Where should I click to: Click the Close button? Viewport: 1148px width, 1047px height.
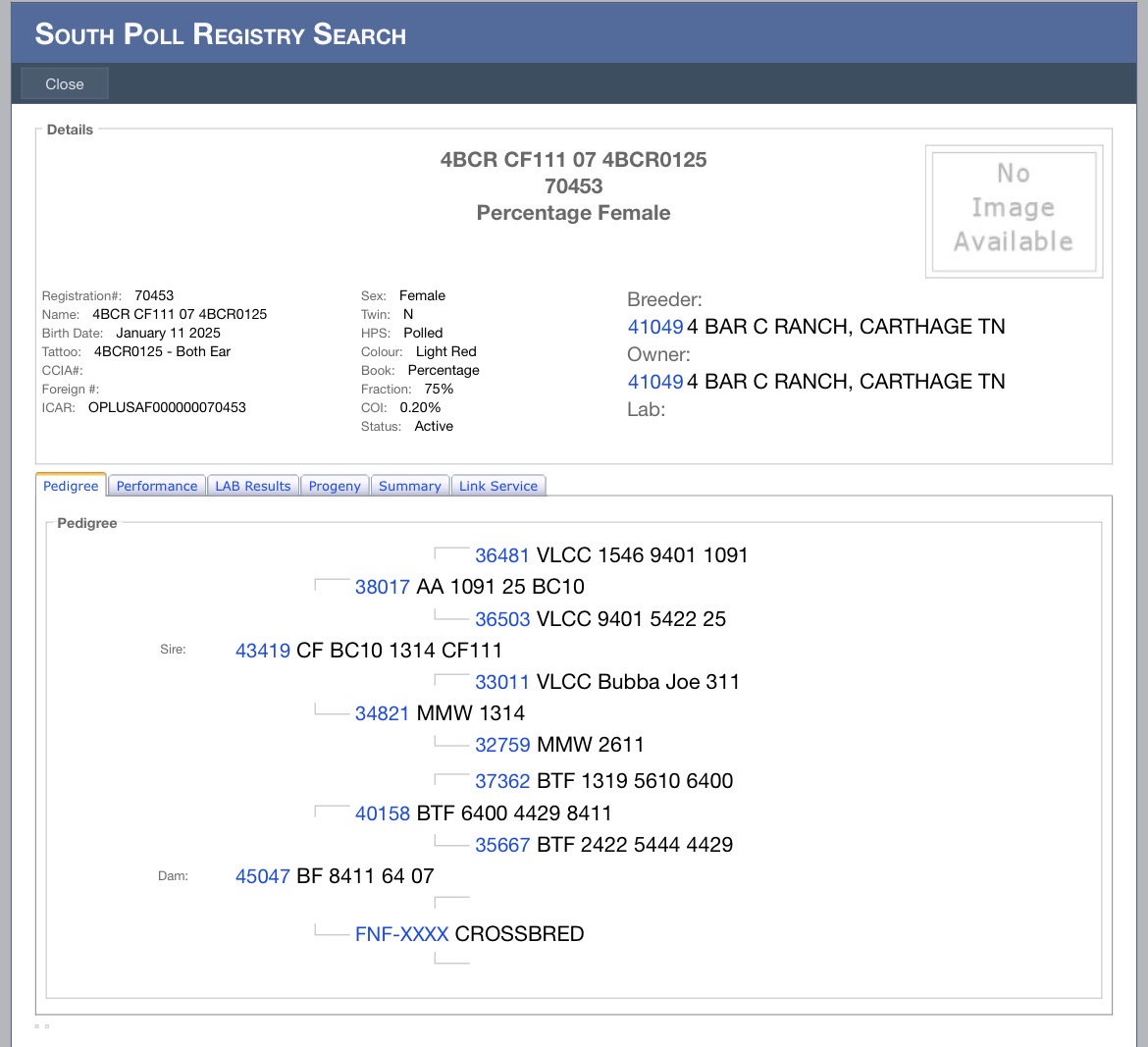pyautogui.click(x=65, y=84)
